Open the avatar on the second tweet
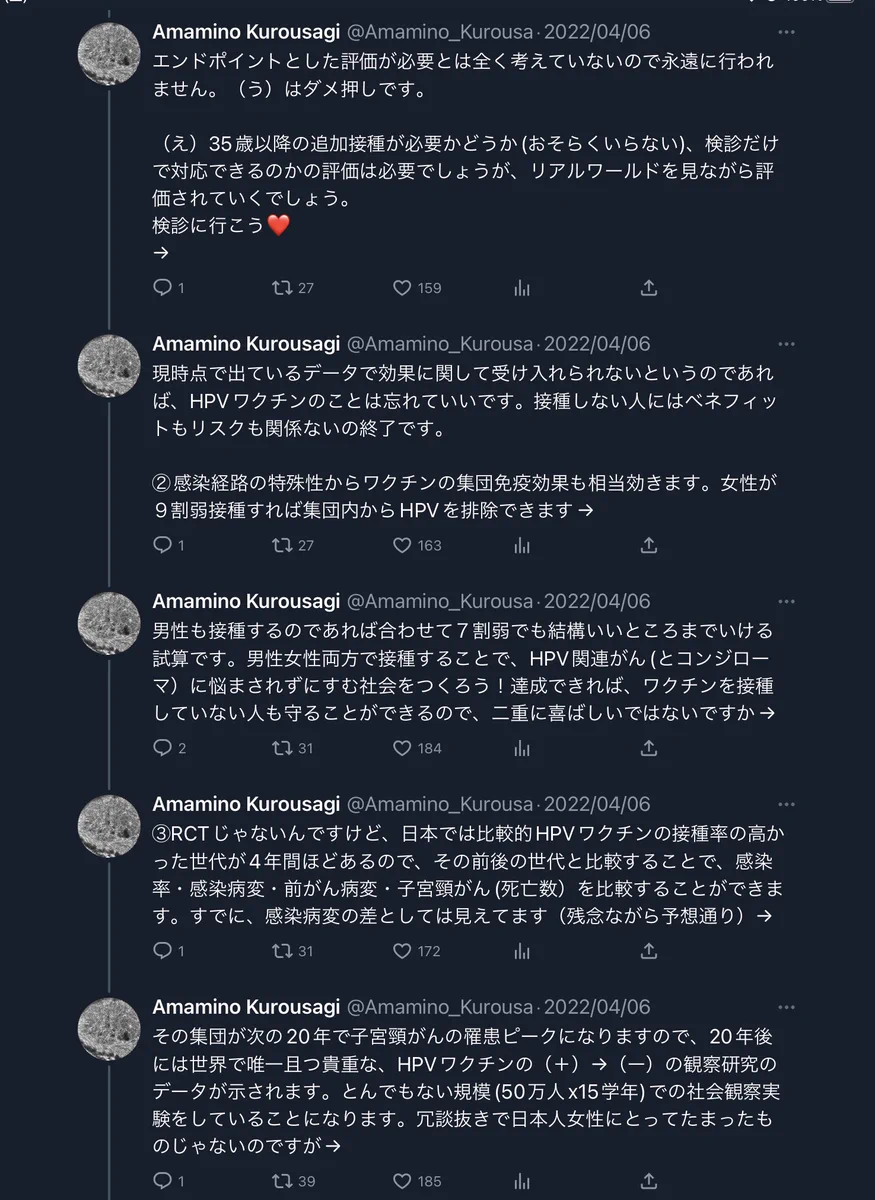The image size is (875, 1200). [x=109, y=365]
